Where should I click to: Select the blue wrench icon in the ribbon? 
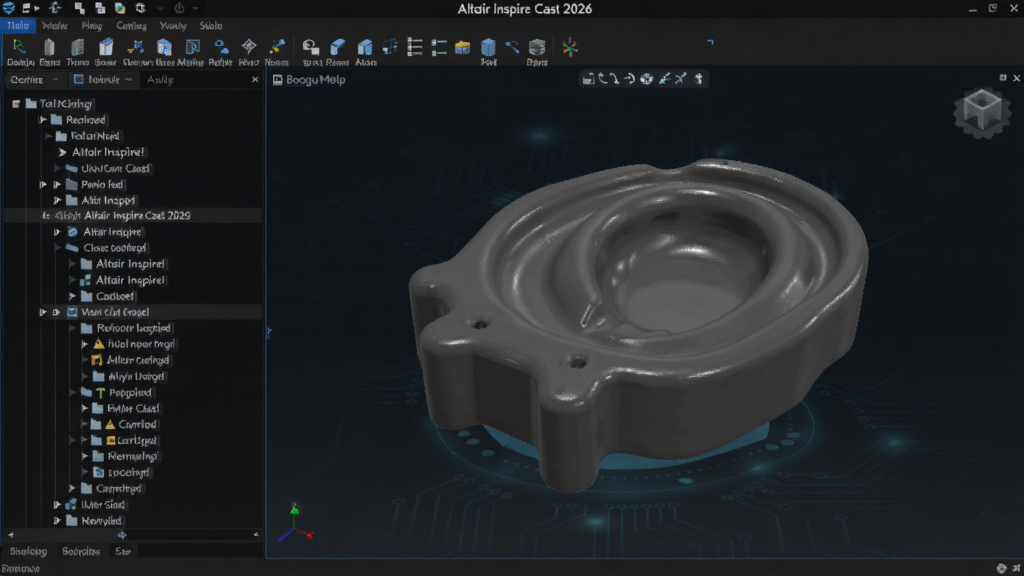click(512, 47)
